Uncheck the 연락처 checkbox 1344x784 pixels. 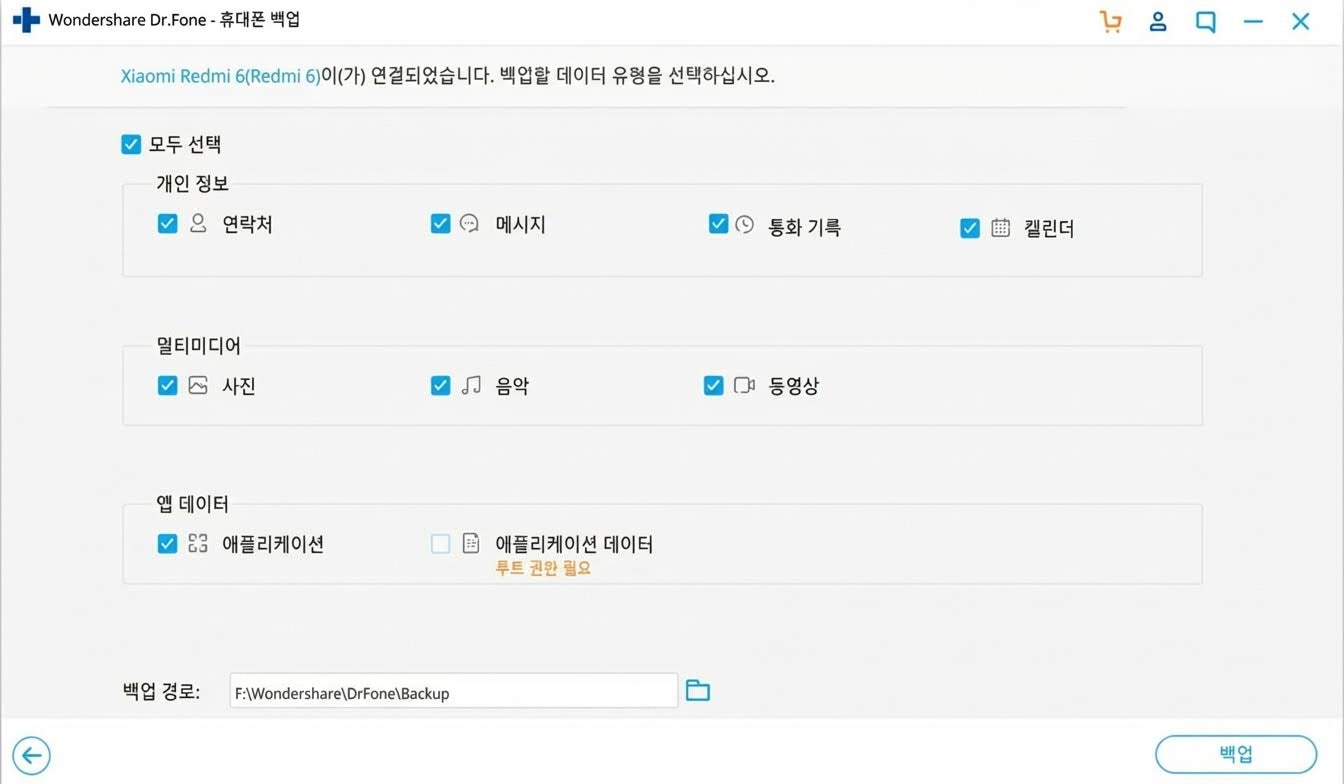168,224
